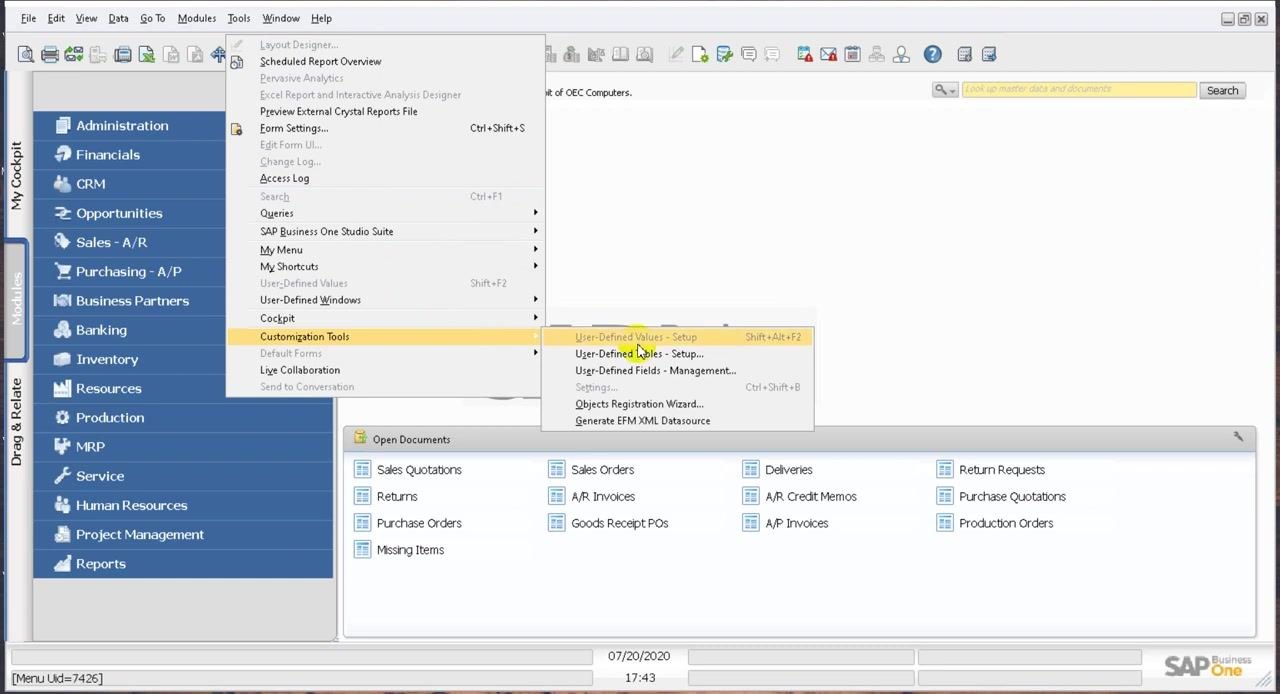
Task: Click the Production Orders document icon
Action: [944, 523]
